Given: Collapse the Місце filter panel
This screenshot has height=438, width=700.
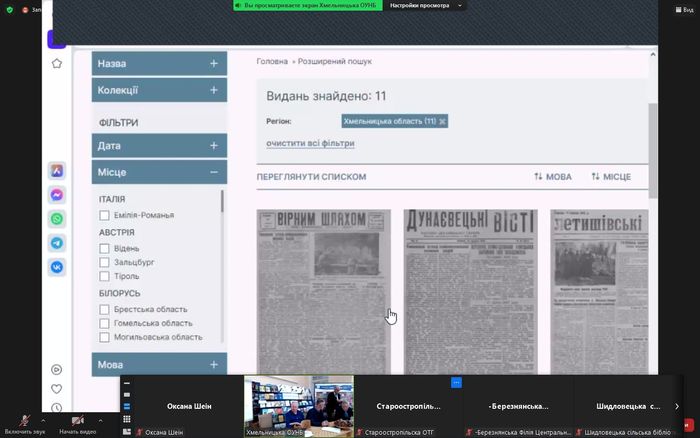Looking at the screenshot, I should [159, 172].
